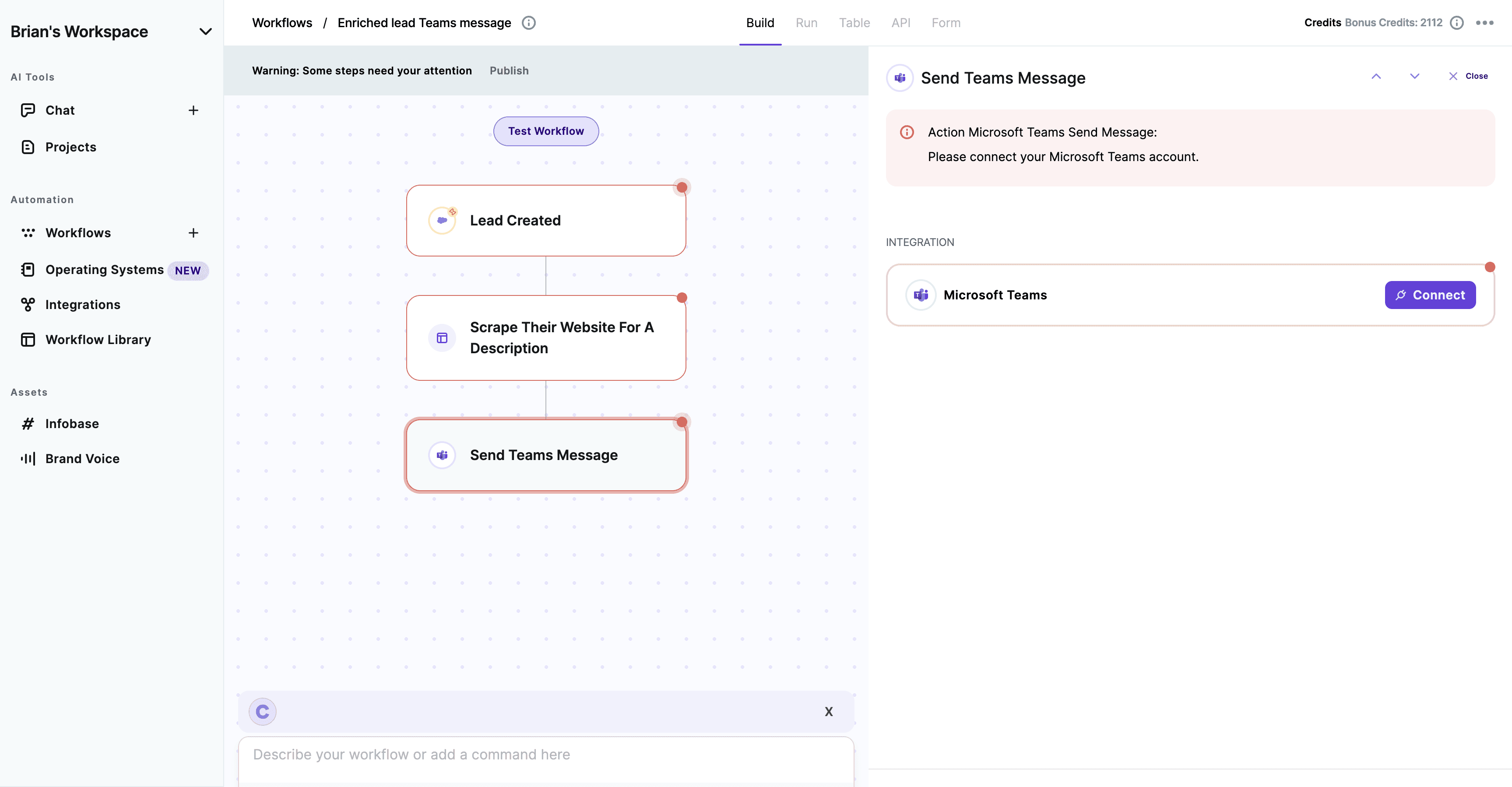Click the Chat icon in sidebar
The width and height of the screenshot is (1512, 787).
pyautogui.click(x=28, y=110)
